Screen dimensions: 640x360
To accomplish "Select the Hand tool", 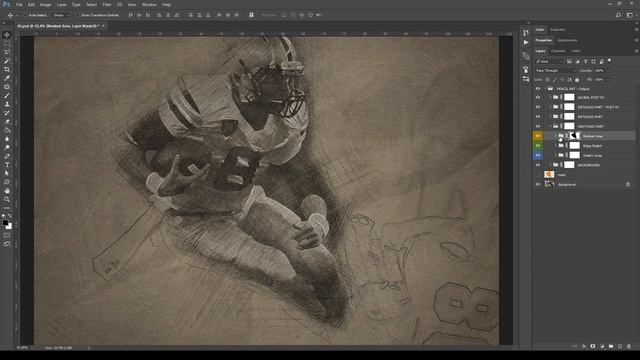I will 7,191.
